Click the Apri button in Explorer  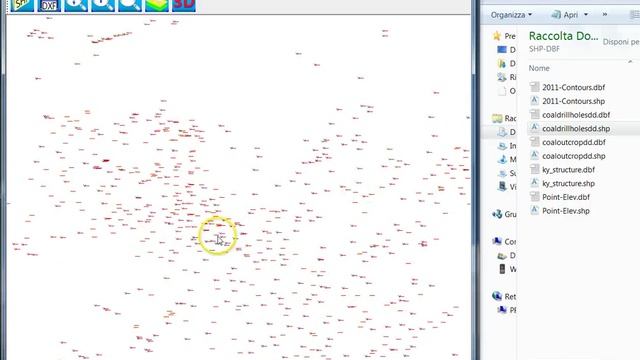point(565,15)
